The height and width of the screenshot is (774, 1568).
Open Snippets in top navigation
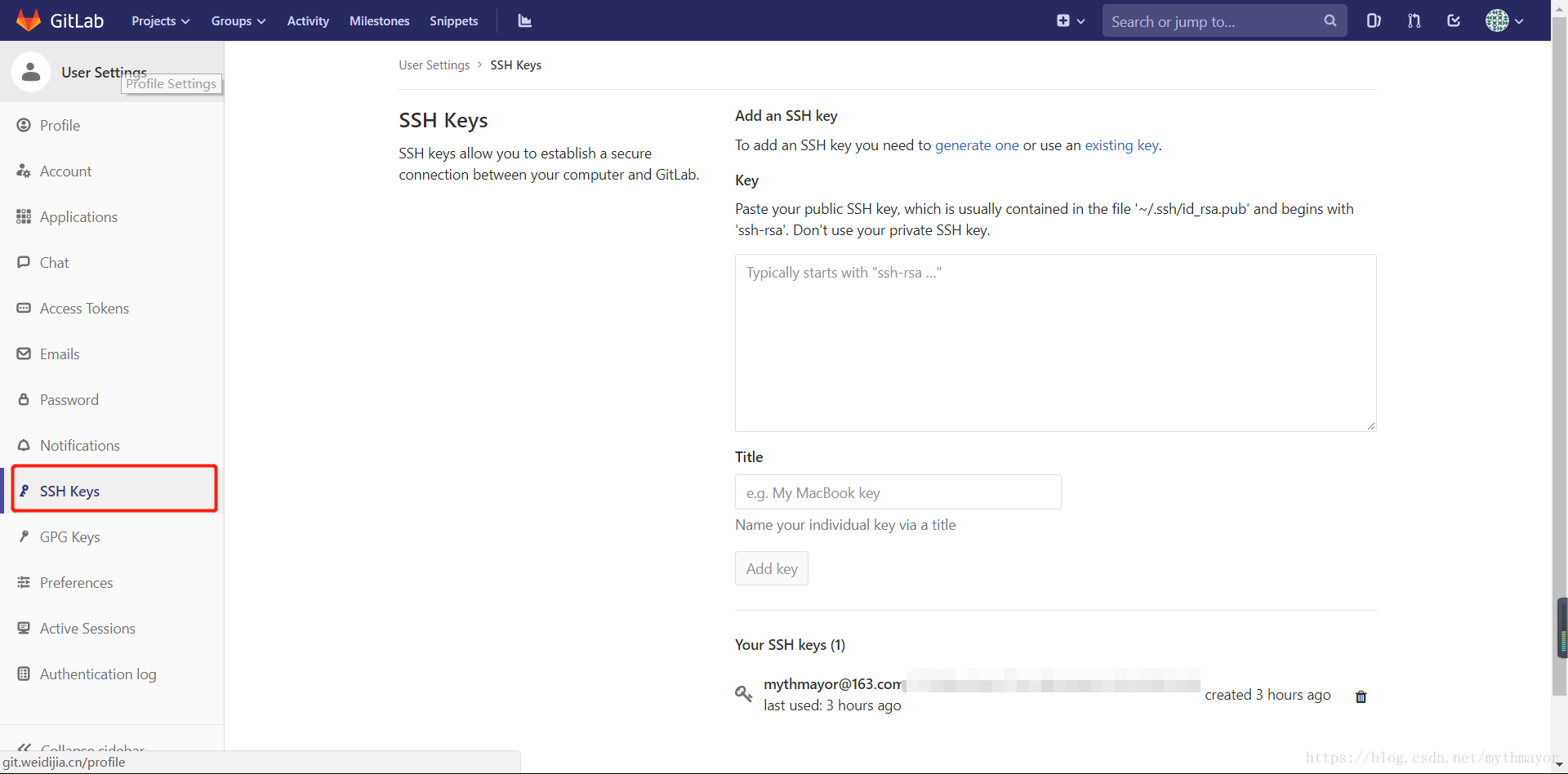pos(454,20)
